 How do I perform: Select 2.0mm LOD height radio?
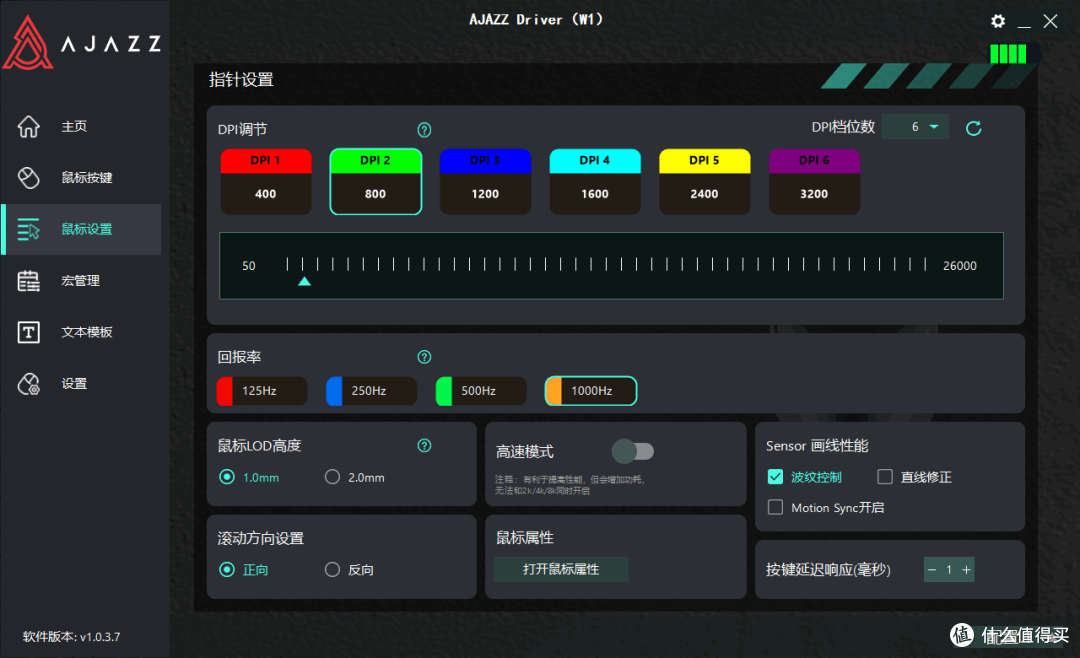(332, 477)
